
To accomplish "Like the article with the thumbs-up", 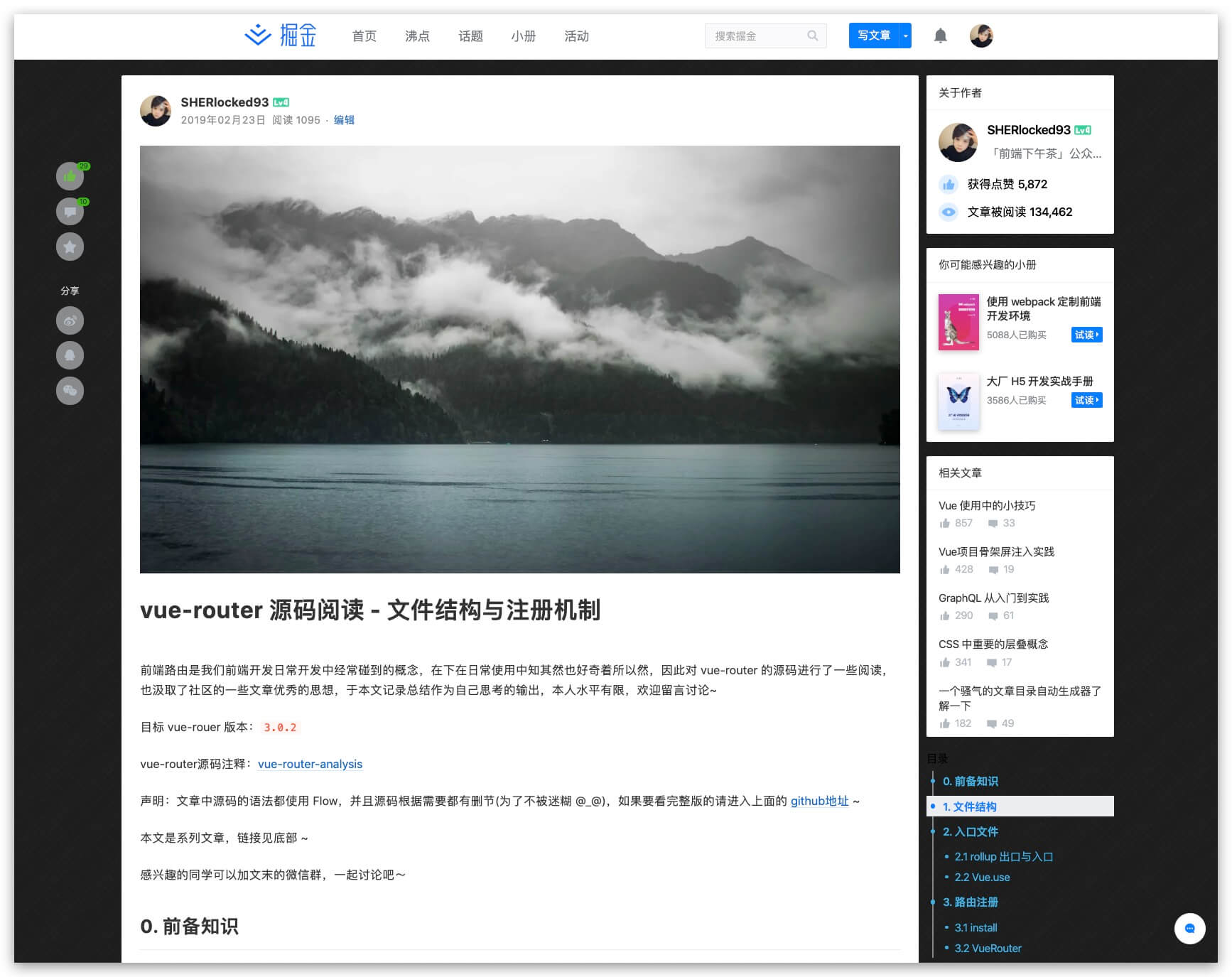I will coord(69,176).
